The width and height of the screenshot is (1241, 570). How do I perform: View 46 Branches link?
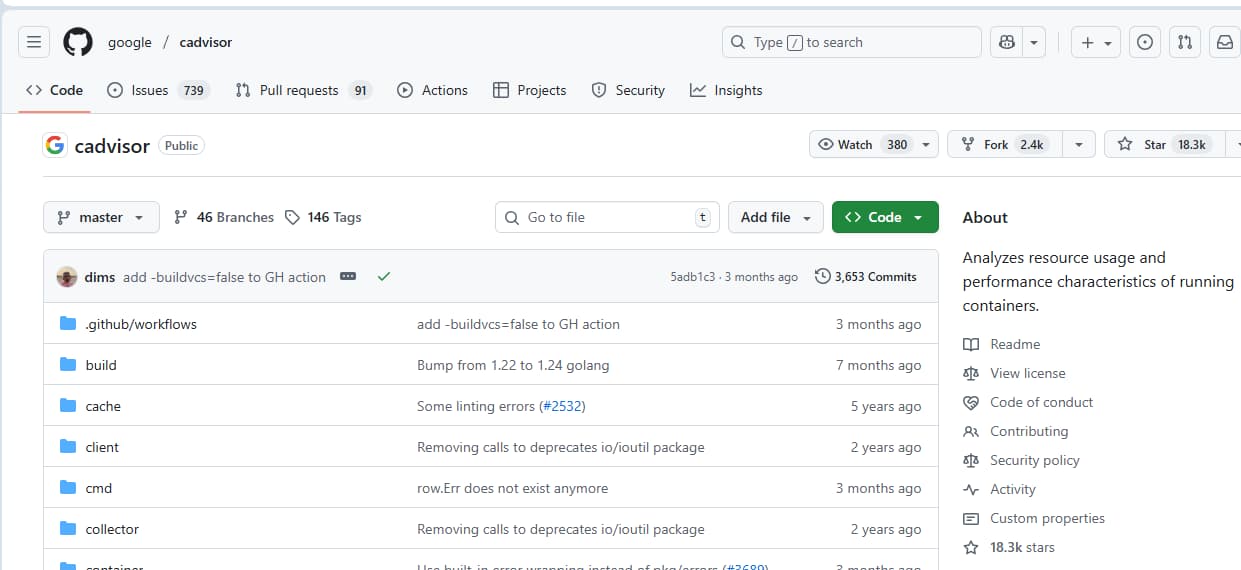(x=224, y=217)
